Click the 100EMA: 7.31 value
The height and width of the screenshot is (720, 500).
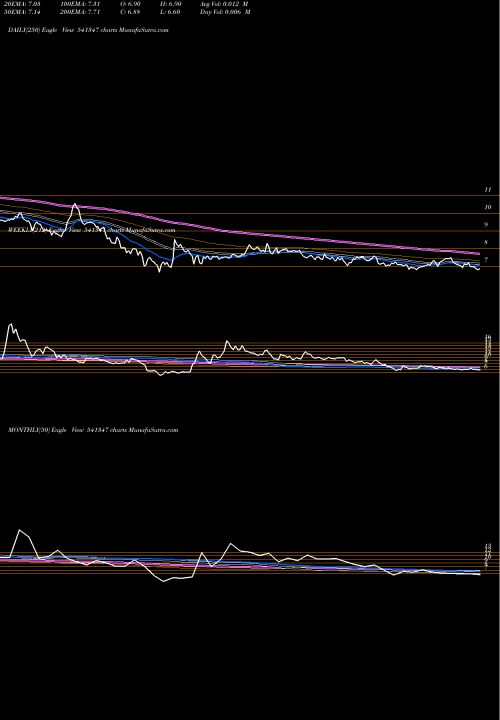80,4
